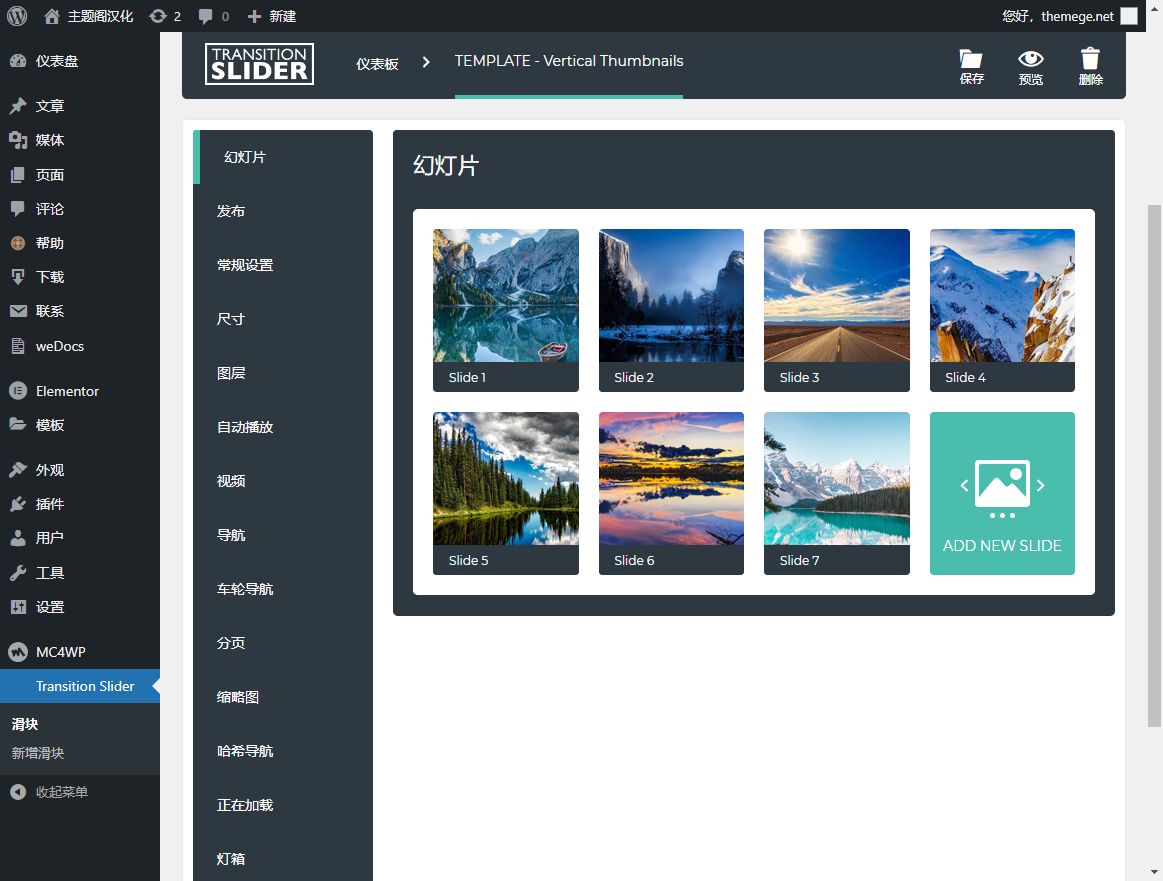Add a new slide
The image size is (1163, 881).
(x=1002, y=493)
